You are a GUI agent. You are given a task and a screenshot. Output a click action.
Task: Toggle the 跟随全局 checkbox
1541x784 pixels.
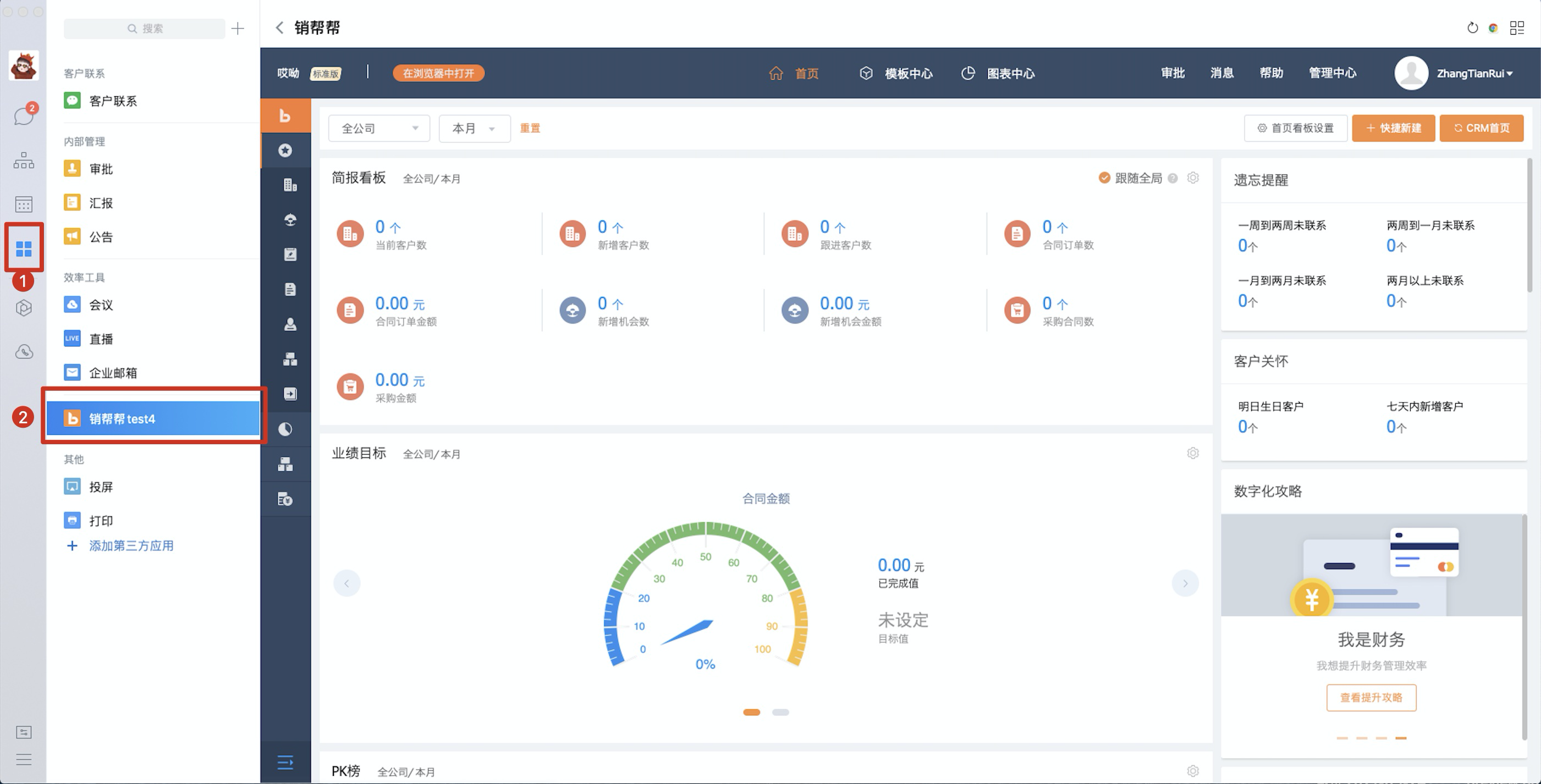tap(1104, 178)
